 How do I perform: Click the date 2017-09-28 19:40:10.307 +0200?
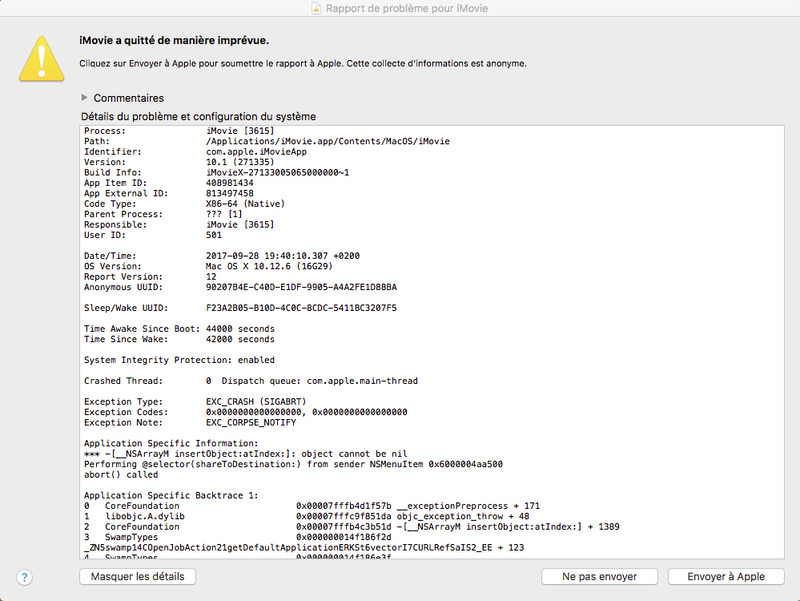coord(283,256)
